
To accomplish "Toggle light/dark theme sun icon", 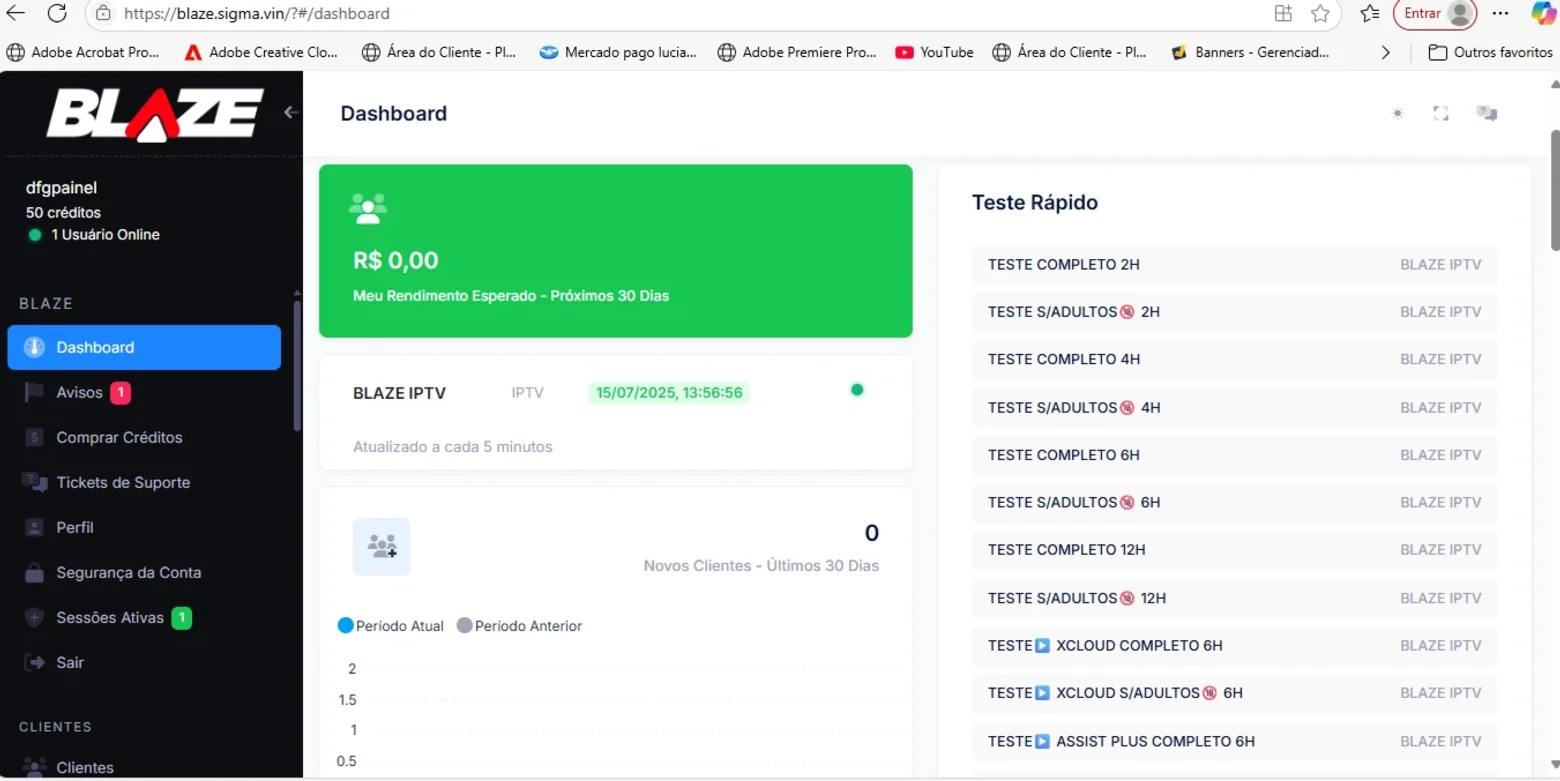I will [1398, 113].
